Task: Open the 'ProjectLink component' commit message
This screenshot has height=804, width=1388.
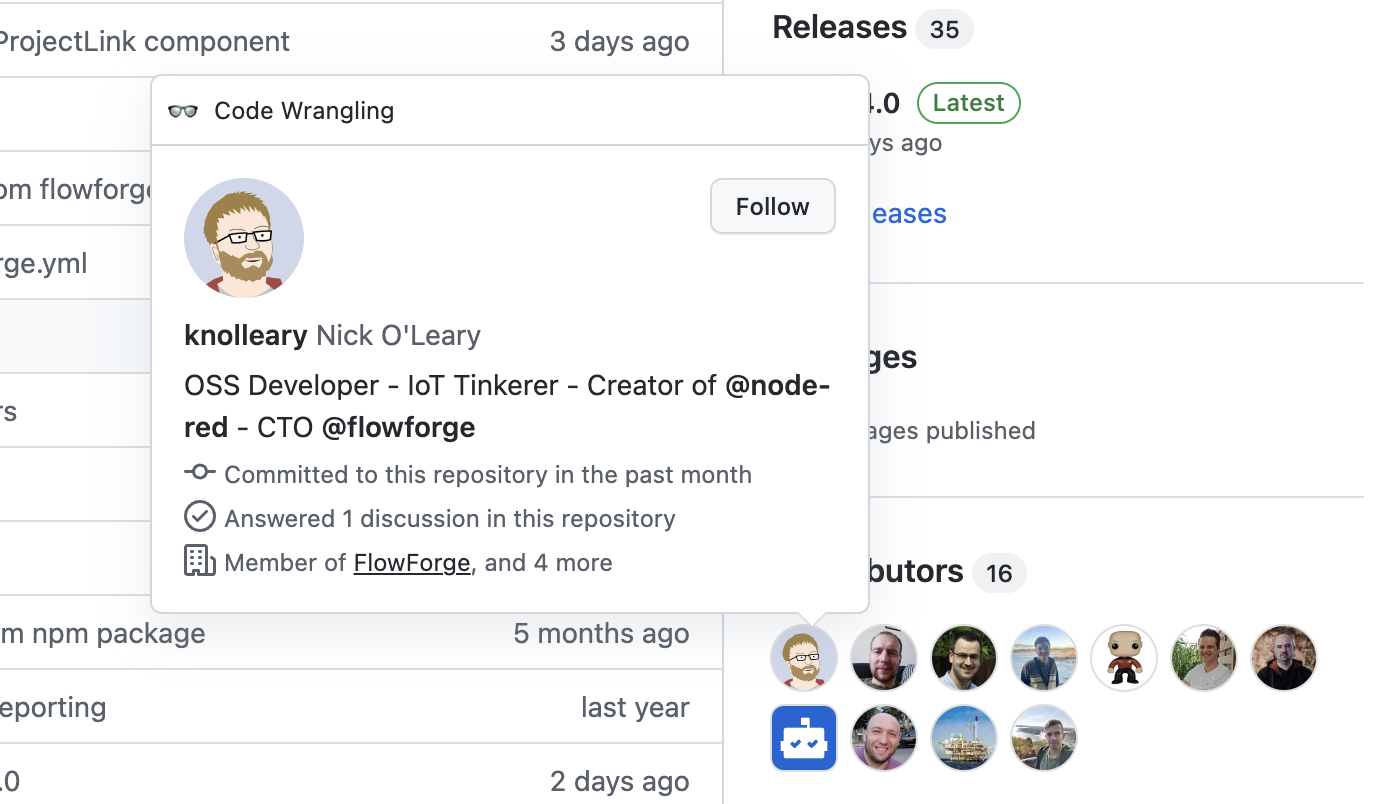Action: pyautogui.click(x=144, y=42)
